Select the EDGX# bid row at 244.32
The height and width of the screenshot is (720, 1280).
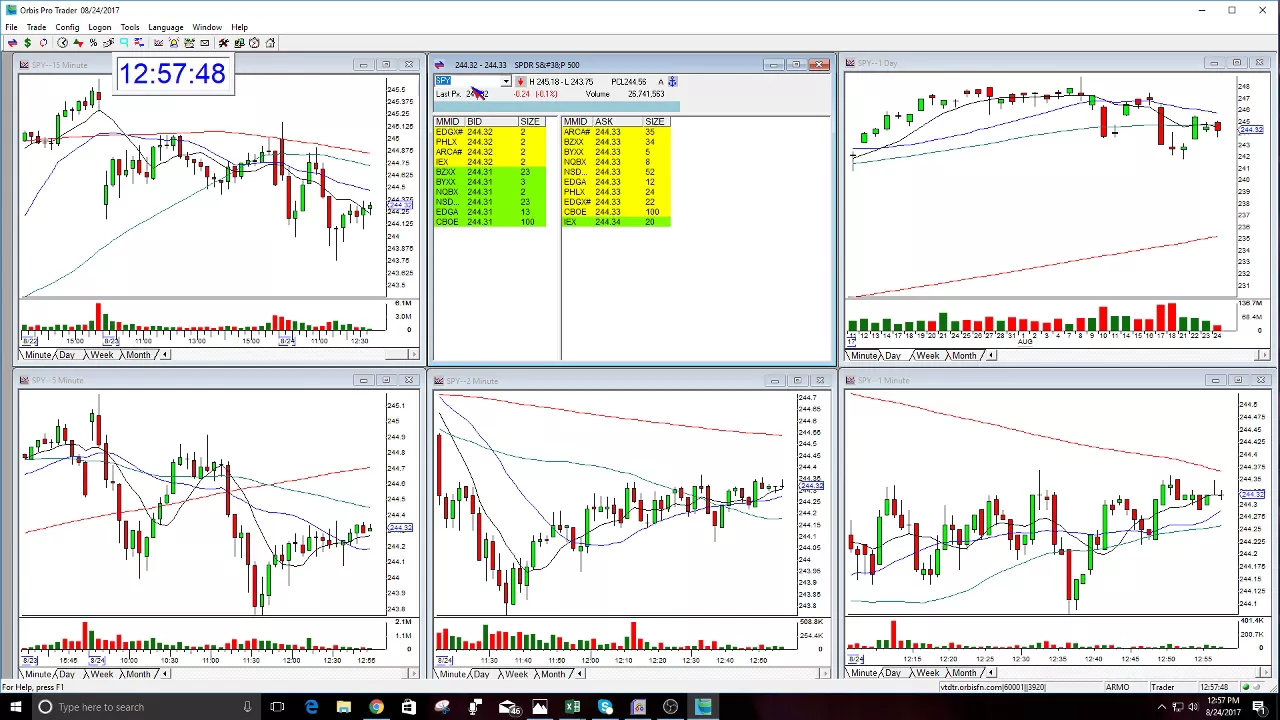click(x=490, y=132)
